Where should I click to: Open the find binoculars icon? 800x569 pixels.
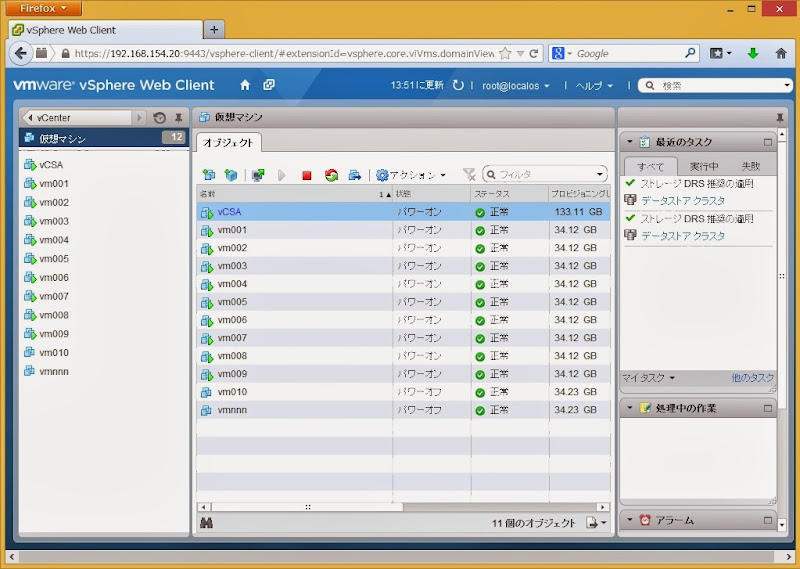click(207, 523)
